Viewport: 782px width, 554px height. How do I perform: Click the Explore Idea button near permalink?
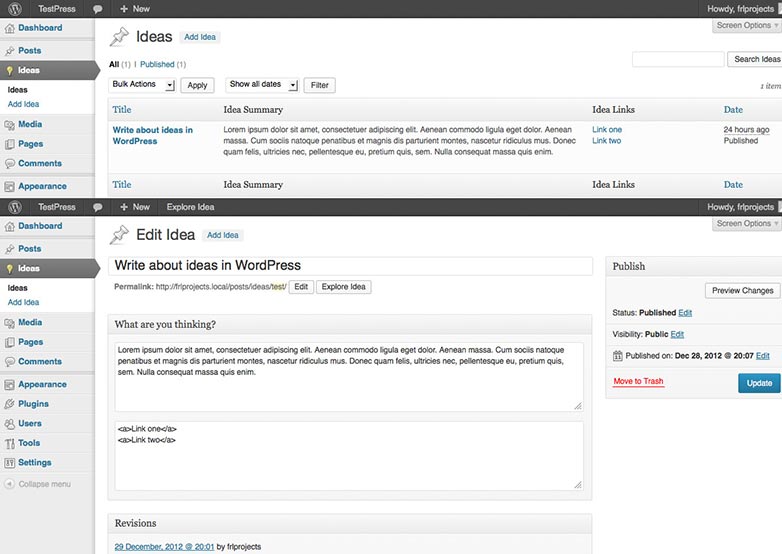tap(343, 287)
